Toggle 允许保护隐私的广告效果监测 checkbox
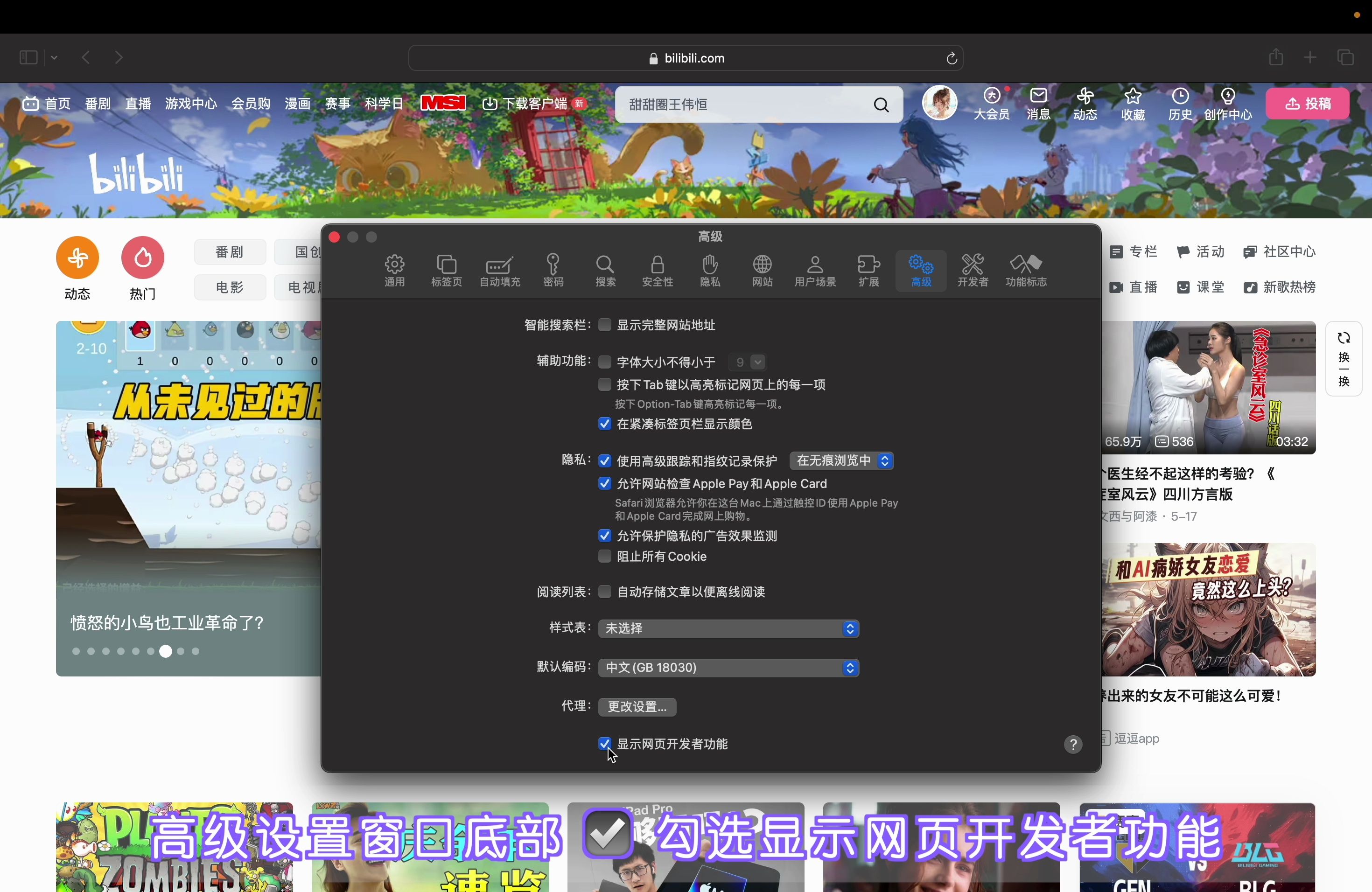The width and height of the screenshot is (1372, 892). [605, 536]
